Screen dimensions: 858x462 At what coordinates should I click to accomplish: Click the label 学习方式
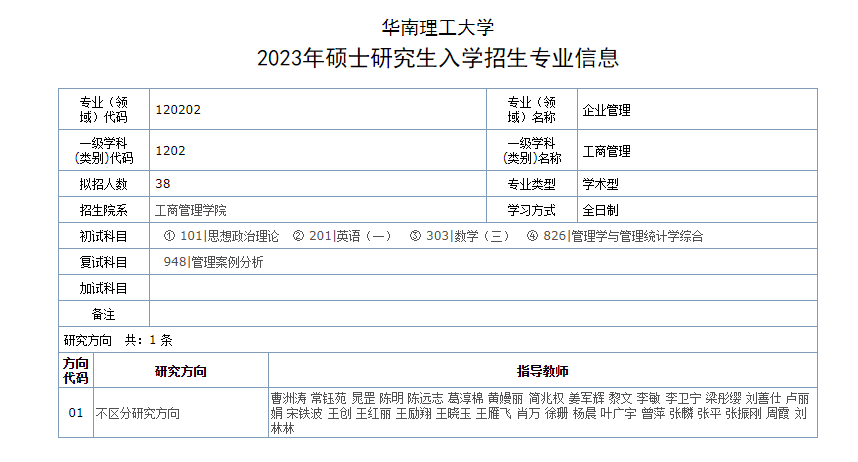pyautogui.click(x=531, y=210)
